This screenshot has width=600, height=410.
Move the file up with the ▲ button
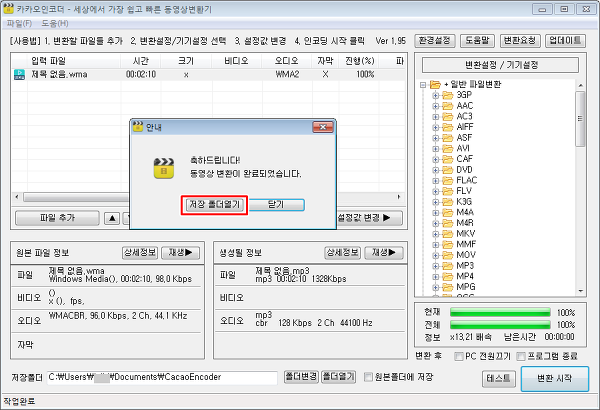112,219
